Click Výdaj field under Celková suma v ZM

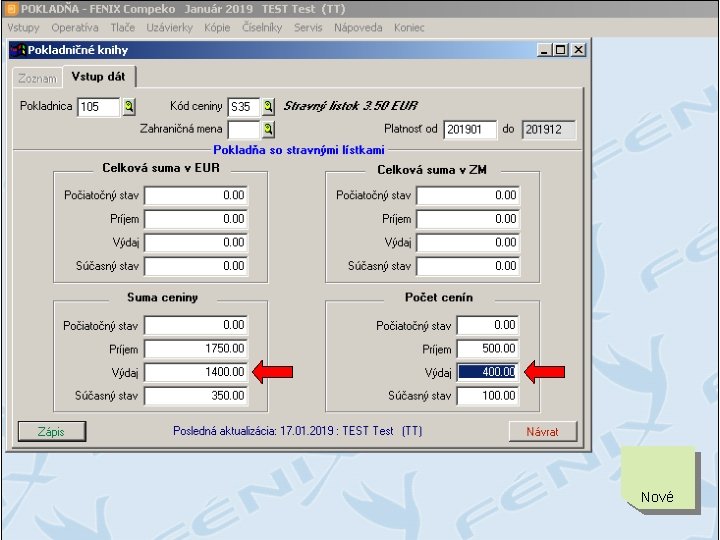(468, 243)
